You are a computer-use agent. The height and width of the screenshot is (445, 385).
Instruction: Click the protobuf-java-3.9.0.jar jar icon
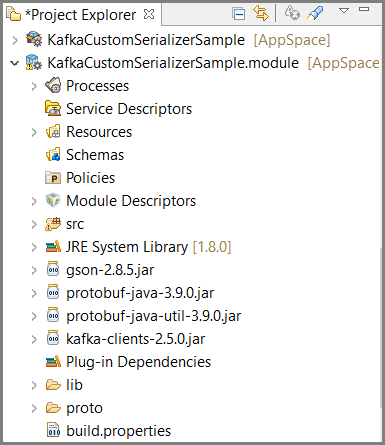point(53,292)
